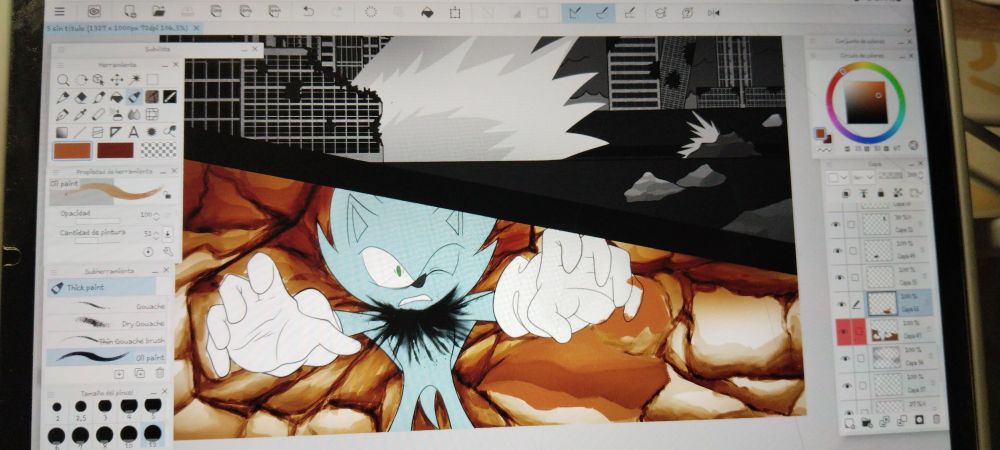Add new raster layer icon at layer panel bottom

click(x=849, y=421)
